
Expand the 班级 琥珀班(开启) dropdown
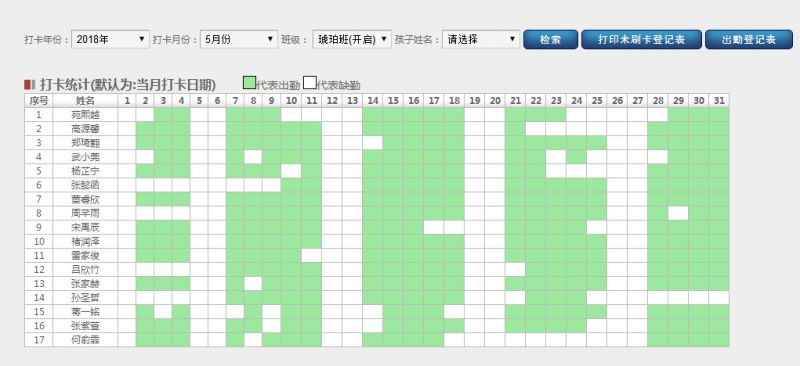352,39
